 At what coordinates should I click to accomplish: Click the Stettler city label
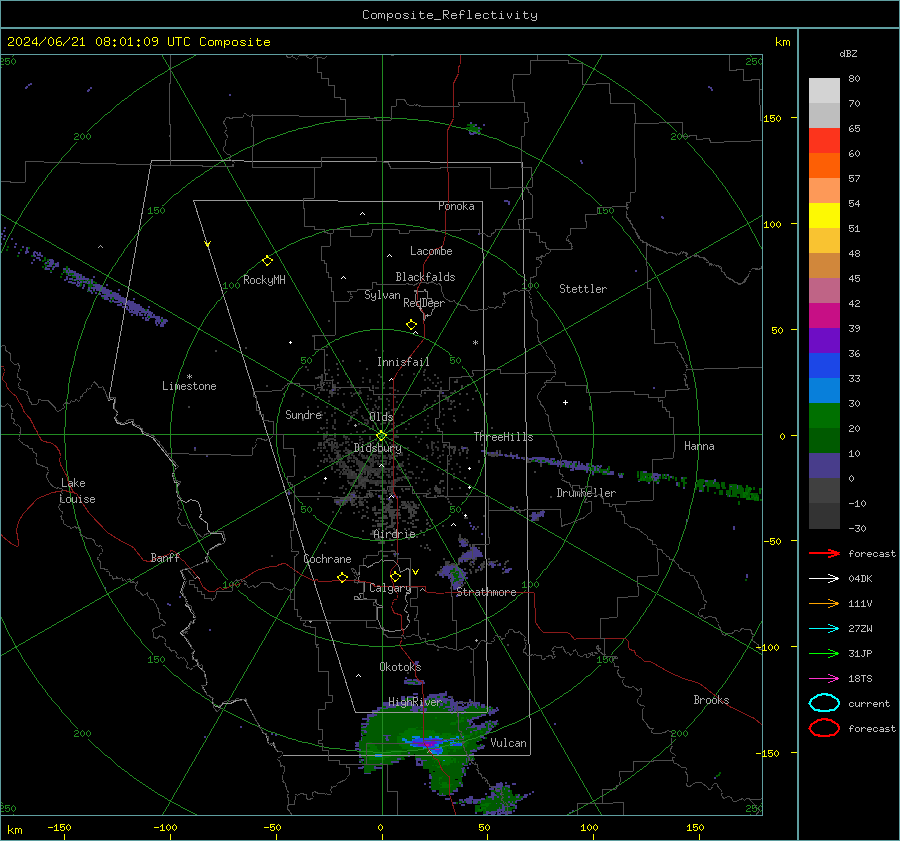click(583, 289)
